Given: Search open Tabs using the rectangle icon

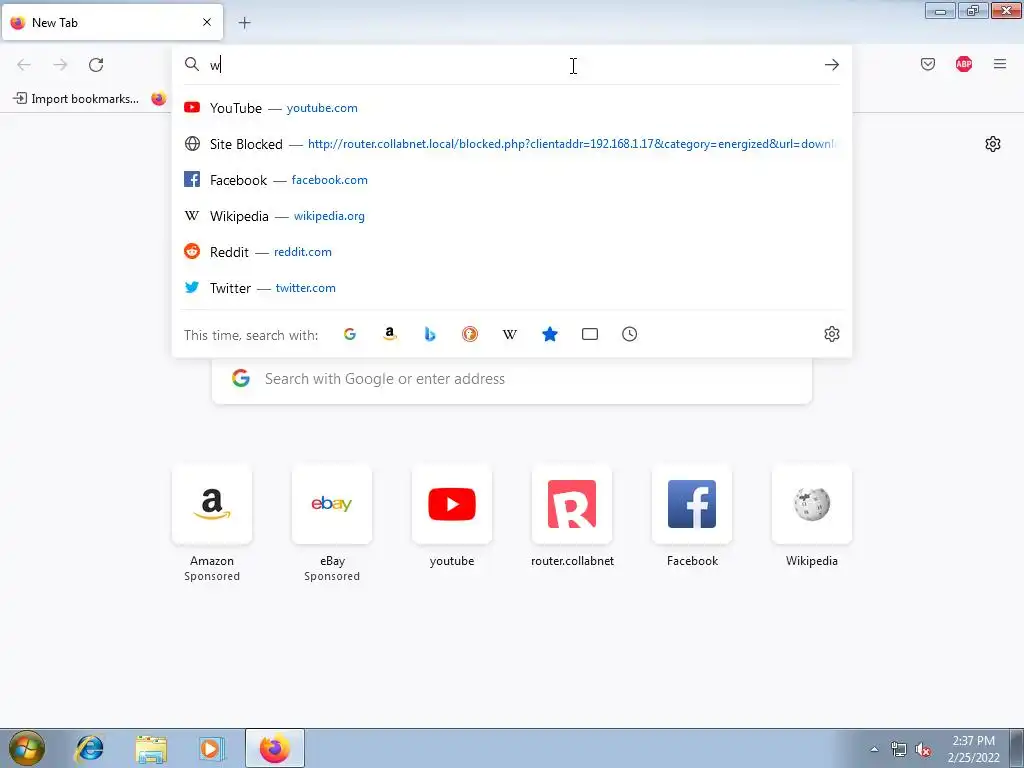Looking at the screenshot, I should 590,334.
